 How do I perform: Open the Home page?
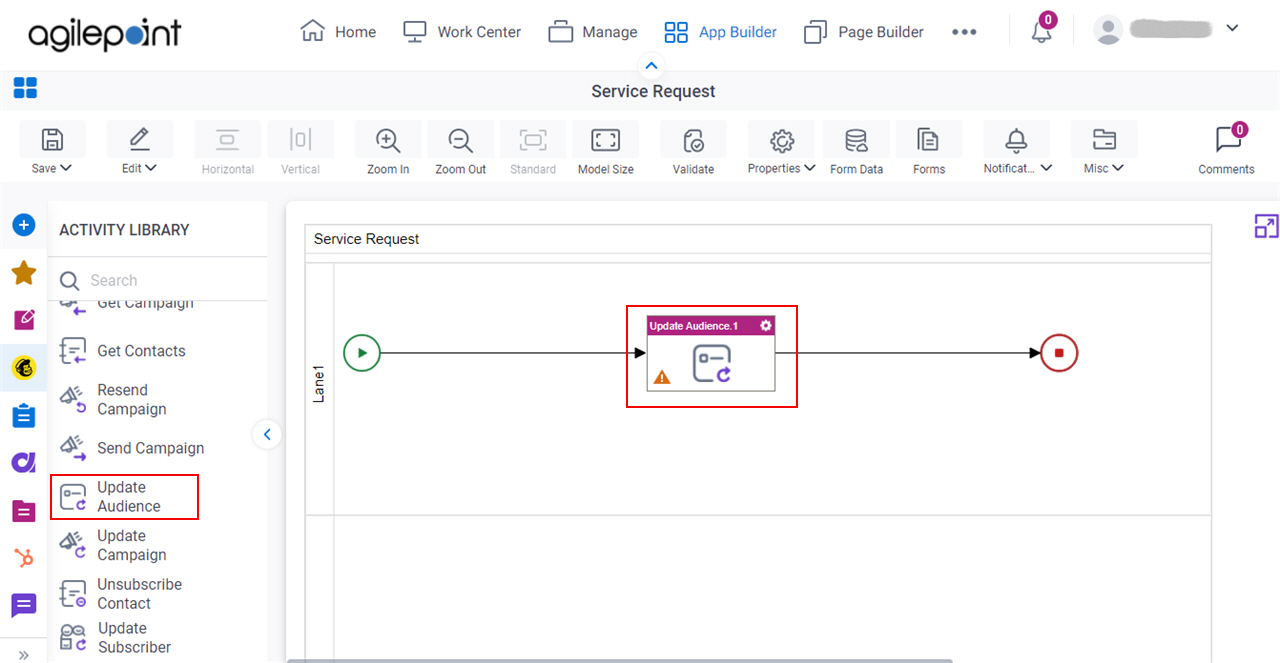coord(338,32)
